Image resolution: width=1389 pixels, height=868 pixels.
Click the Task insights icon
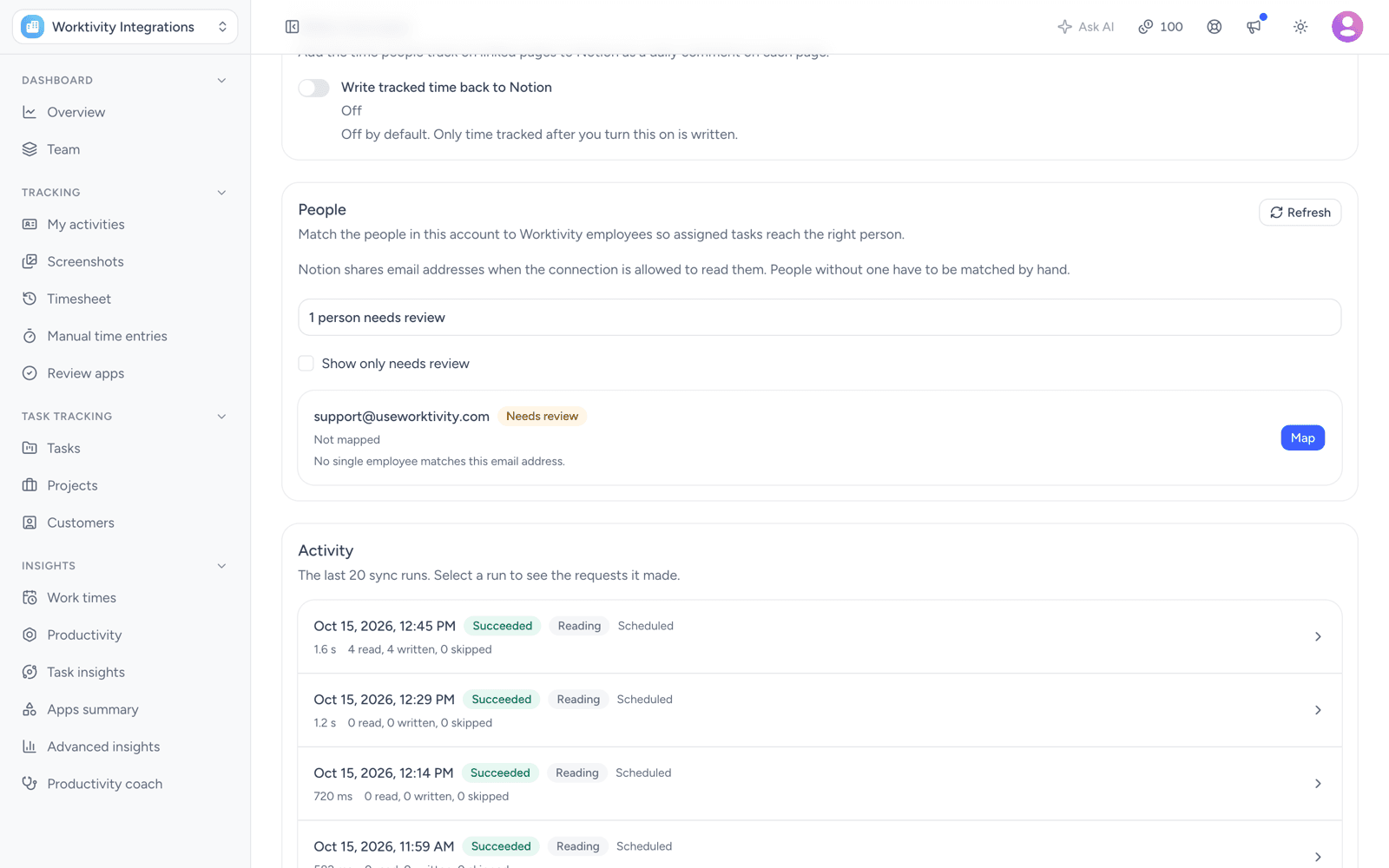(x=30, y=672)
